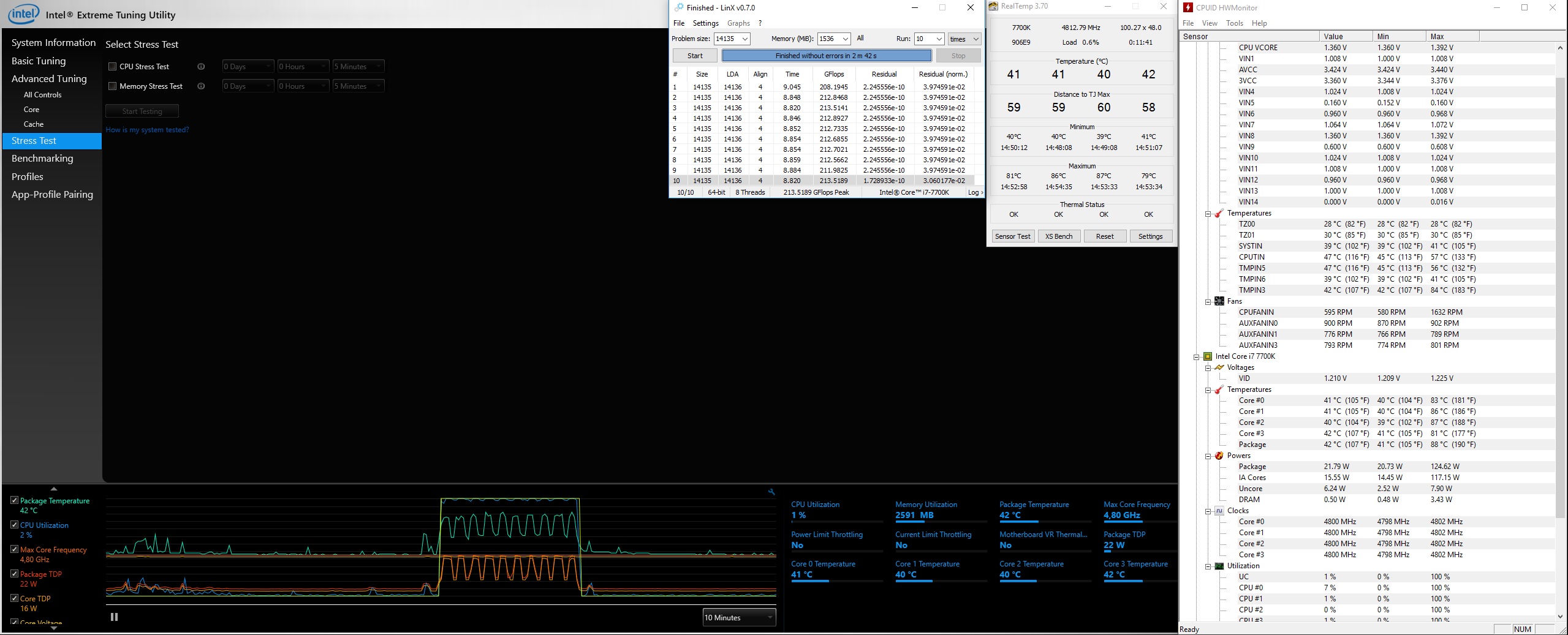Open the LinX question mark help menu
Viewport: 1568px width, 635px height.
tap(760, 23)
